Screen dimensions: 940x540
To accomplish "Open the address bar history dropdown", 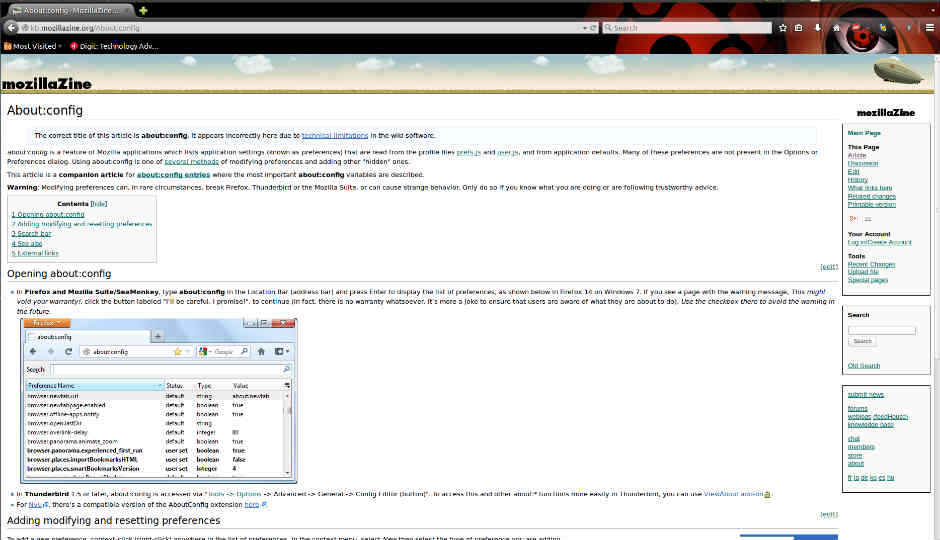I will 585,28.
